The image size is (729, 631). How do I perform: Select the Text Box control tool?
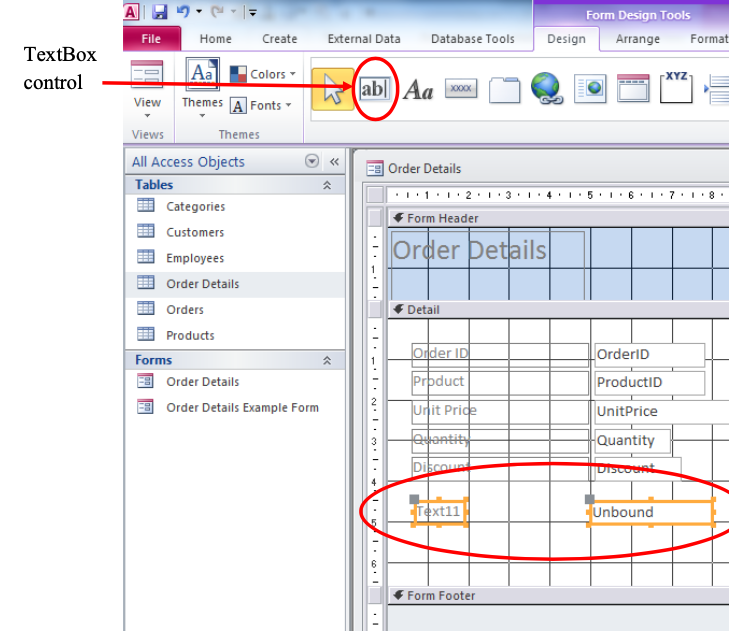click(x=374, y=89)
